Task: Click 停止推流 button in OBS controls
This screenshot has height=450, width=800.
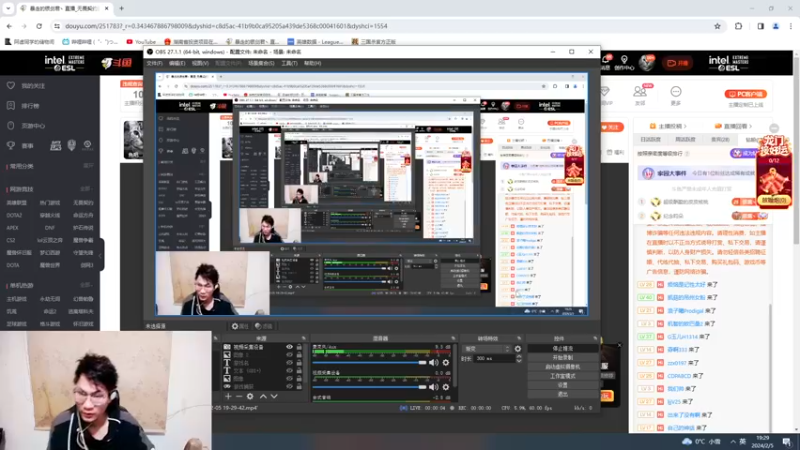Action: click(x=563, y=348)
